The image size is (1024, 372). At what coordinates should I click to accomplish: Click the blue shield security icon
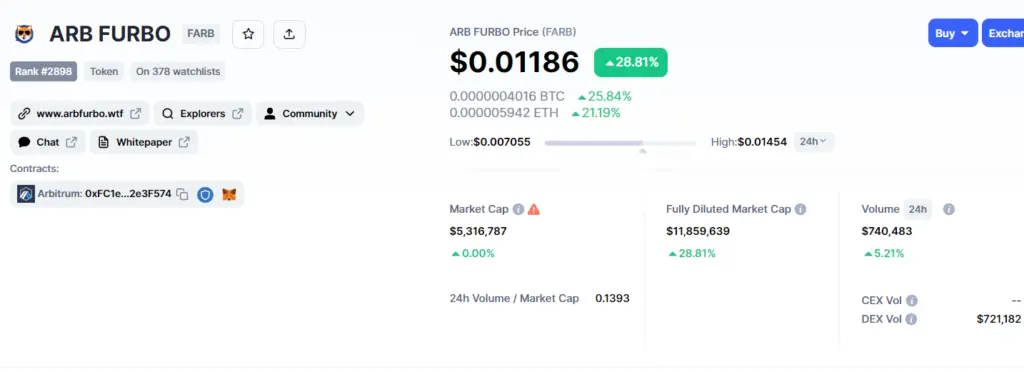205,194
